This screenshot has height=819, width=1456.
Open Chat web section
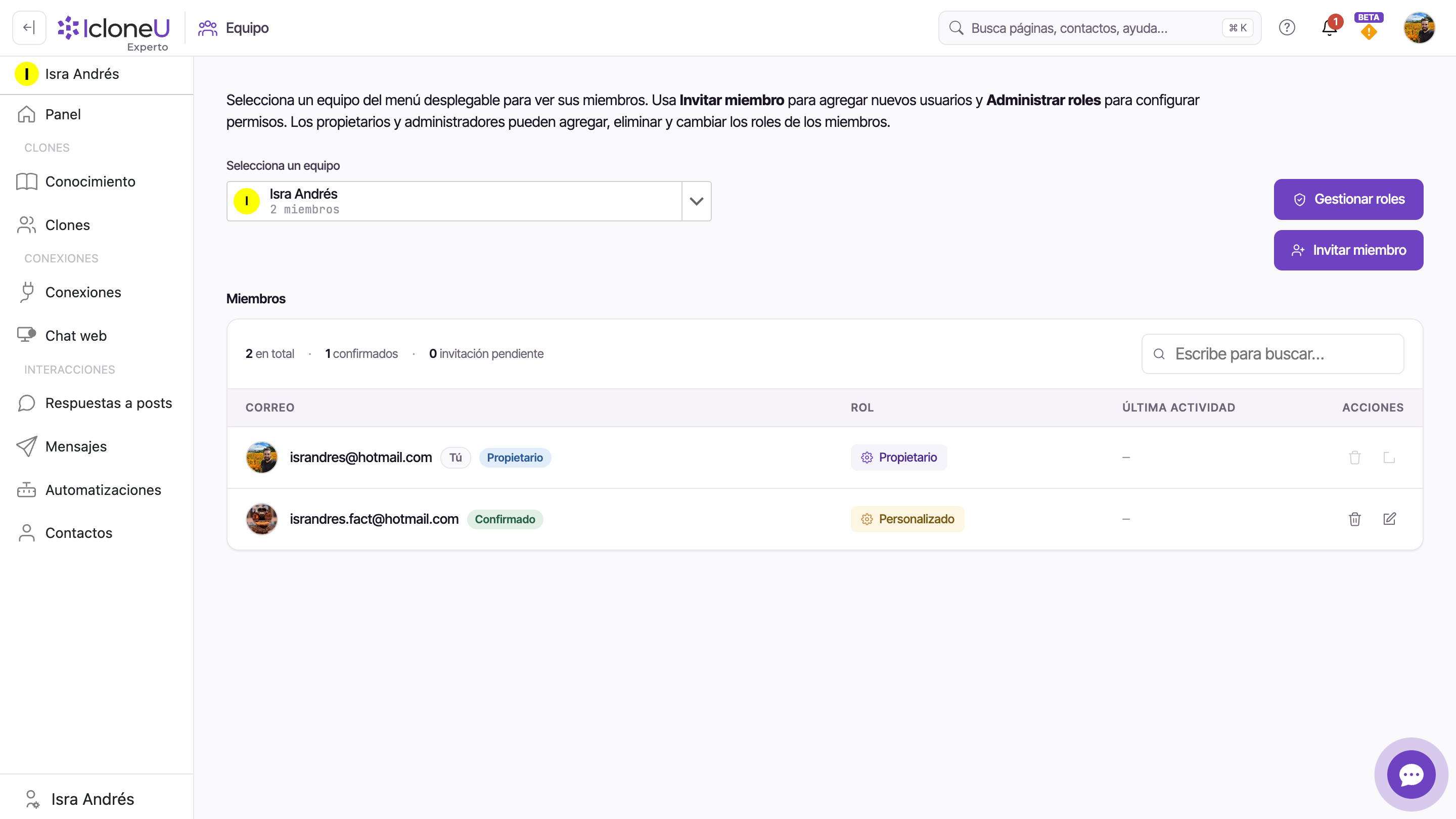click(x=97, y=336)
